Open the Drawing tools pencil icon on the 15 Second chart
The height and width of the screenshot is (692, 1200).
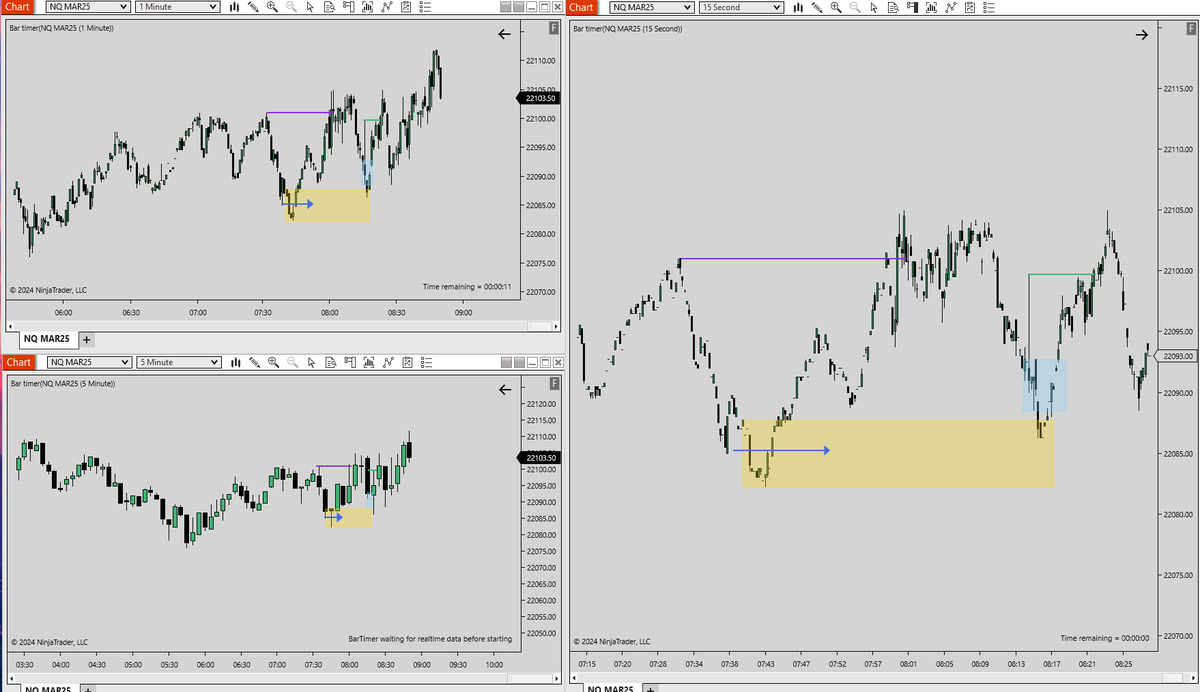tap(817, 7)
